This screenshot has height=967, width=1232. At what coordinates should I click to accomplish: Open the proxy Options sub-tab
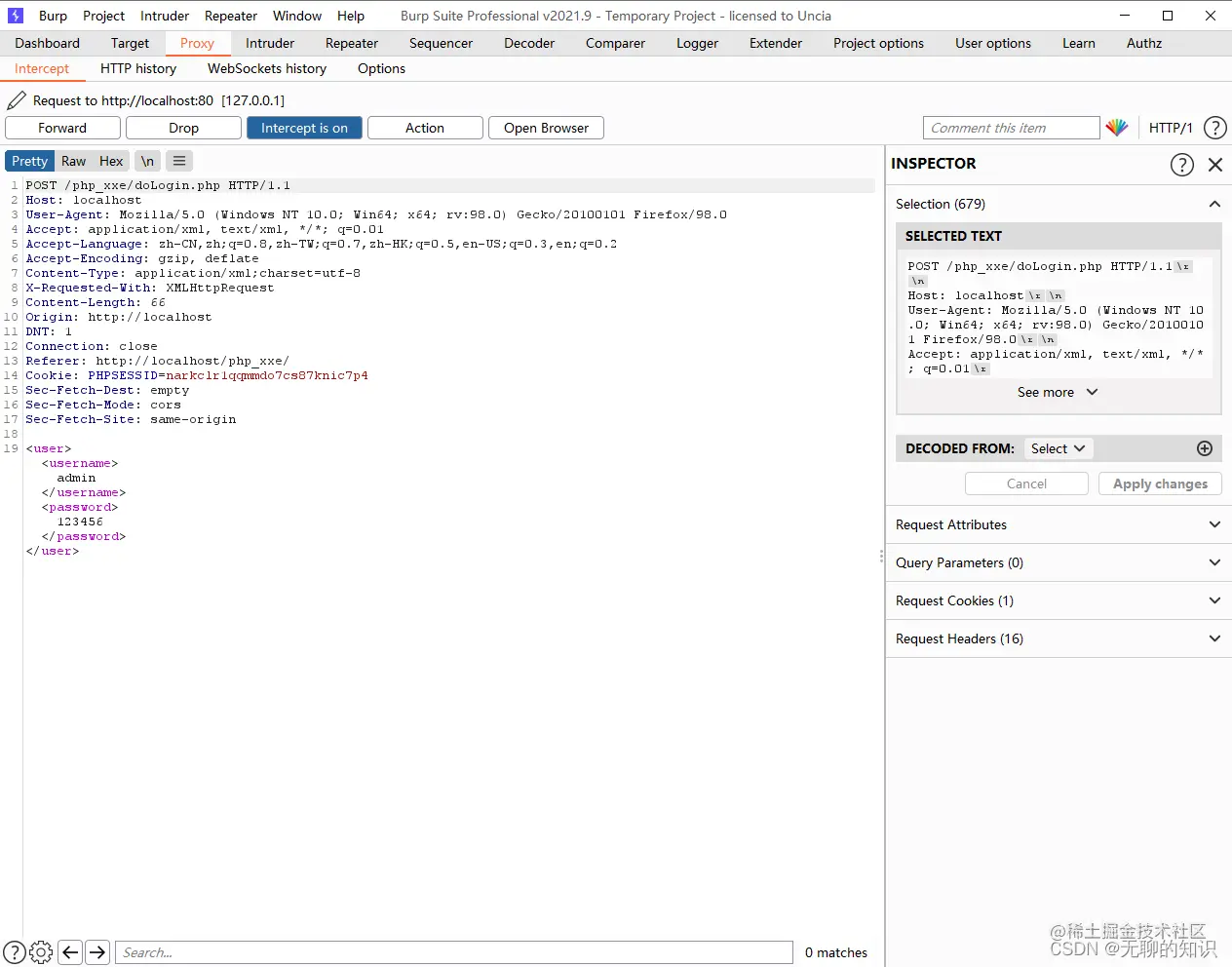click(381, 68)
